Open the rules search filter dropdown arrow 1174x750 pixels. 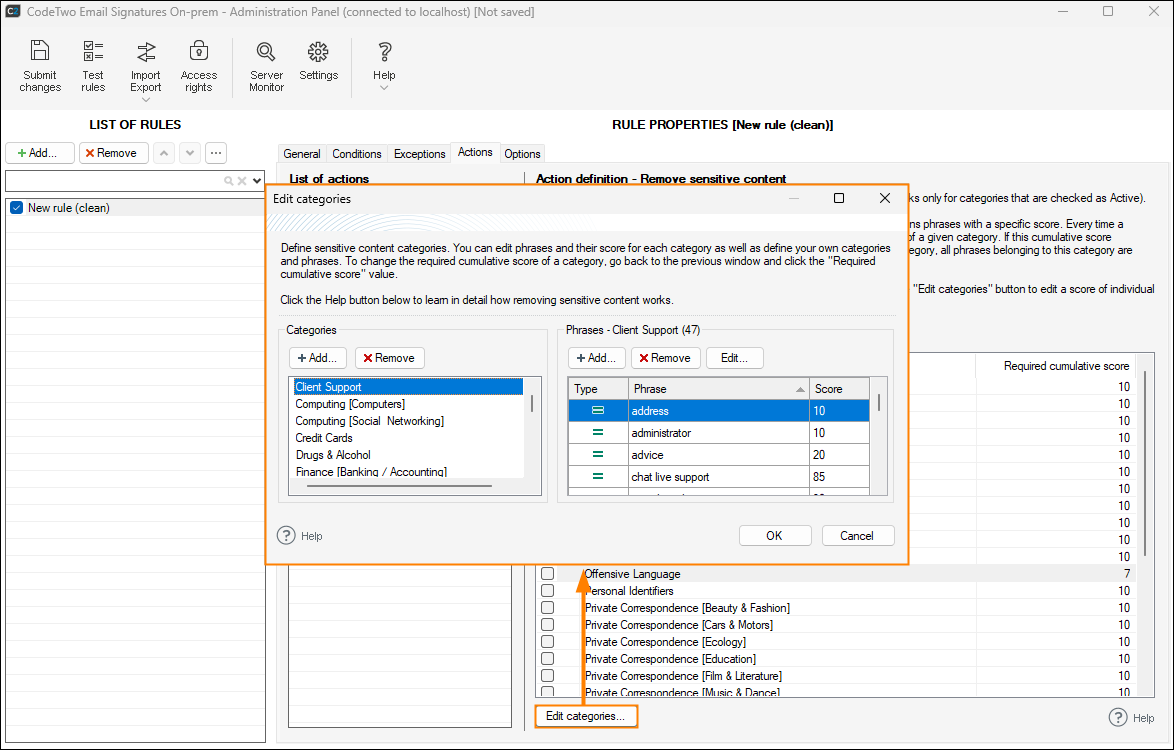(257, 181)
